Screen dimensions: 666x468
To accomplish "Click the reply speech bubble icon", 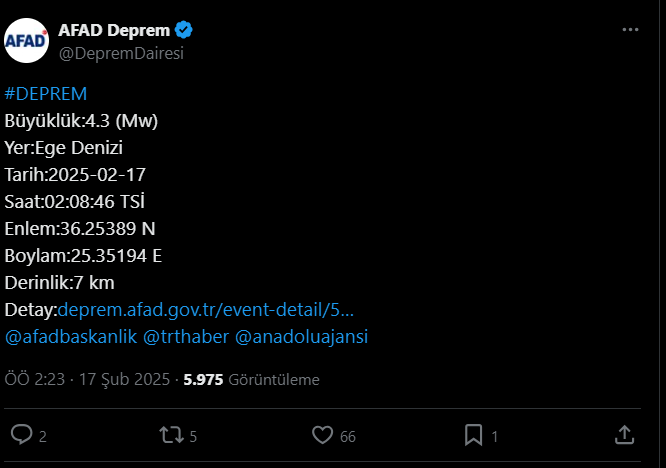I will click(x=21, y=434).
